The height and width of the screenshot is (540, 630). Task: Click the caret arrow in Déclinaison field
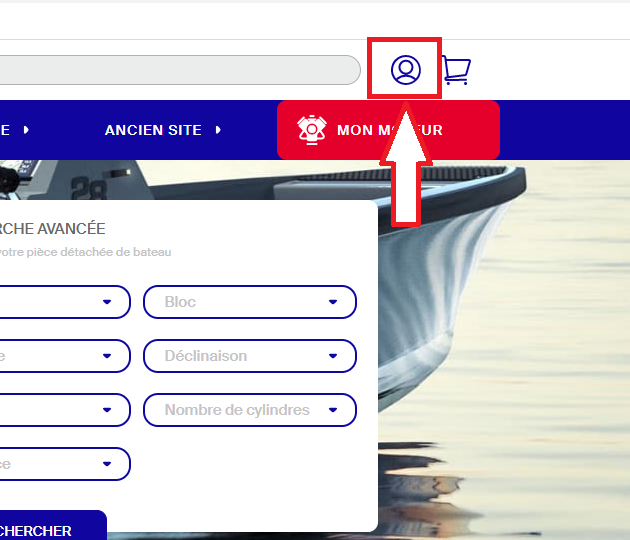[x=333, y=356]
